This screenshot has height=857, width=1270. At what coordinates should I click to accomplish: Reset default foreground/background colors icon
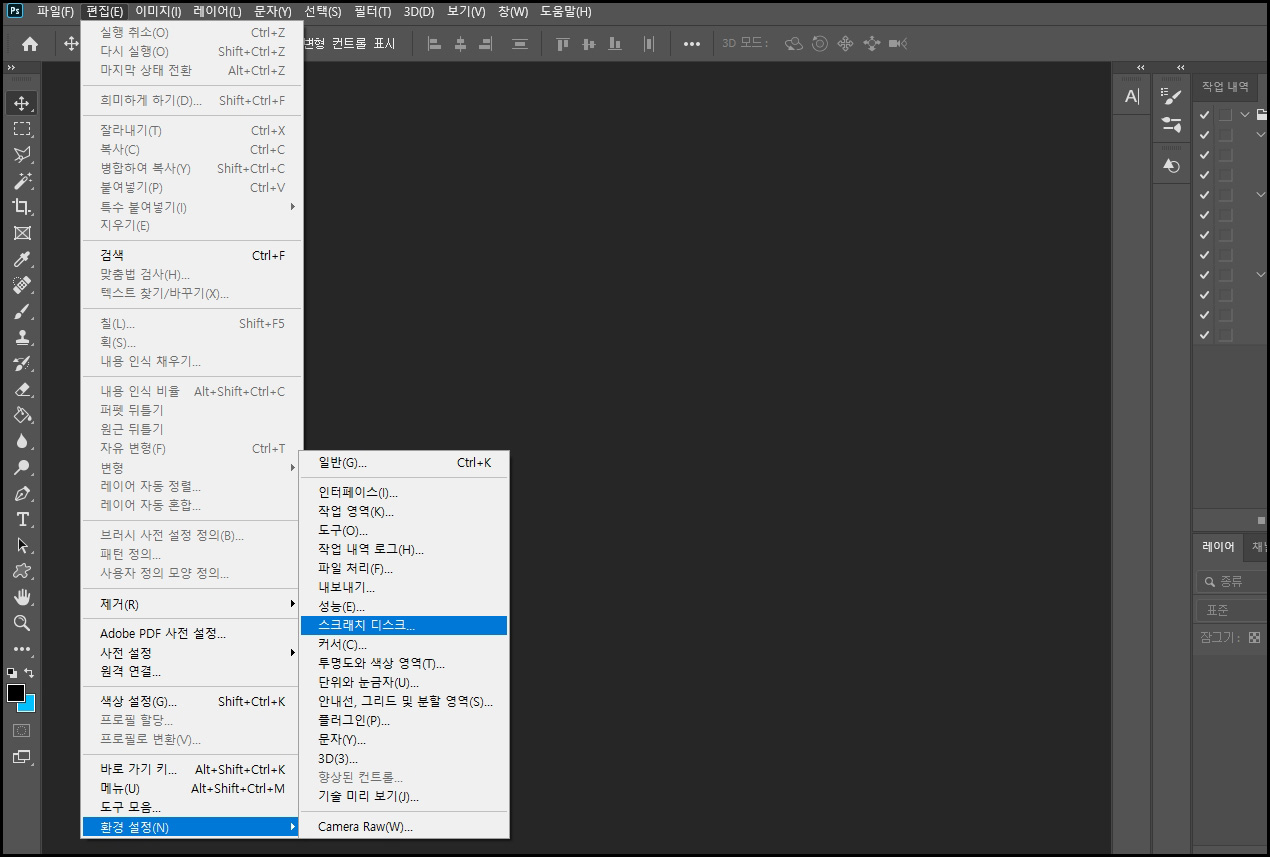tap(11, 674)
